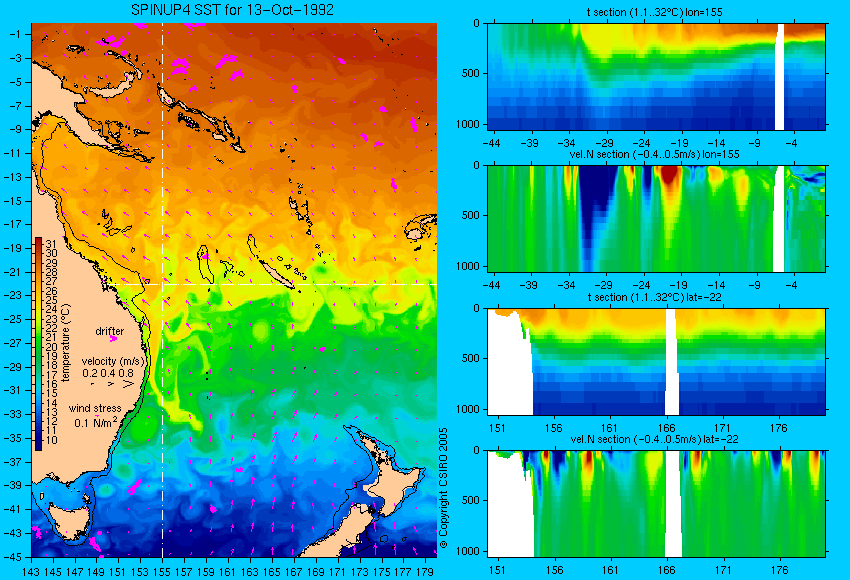
Task: Click the vertical temperature (°C) color bar label
Action: point(66,343)
